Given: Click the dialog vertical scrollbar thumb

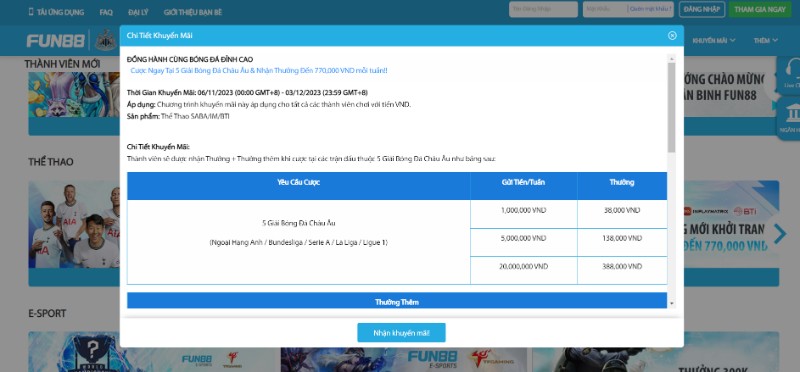Looking at the screenshot, I should click(x=671, y=107).
